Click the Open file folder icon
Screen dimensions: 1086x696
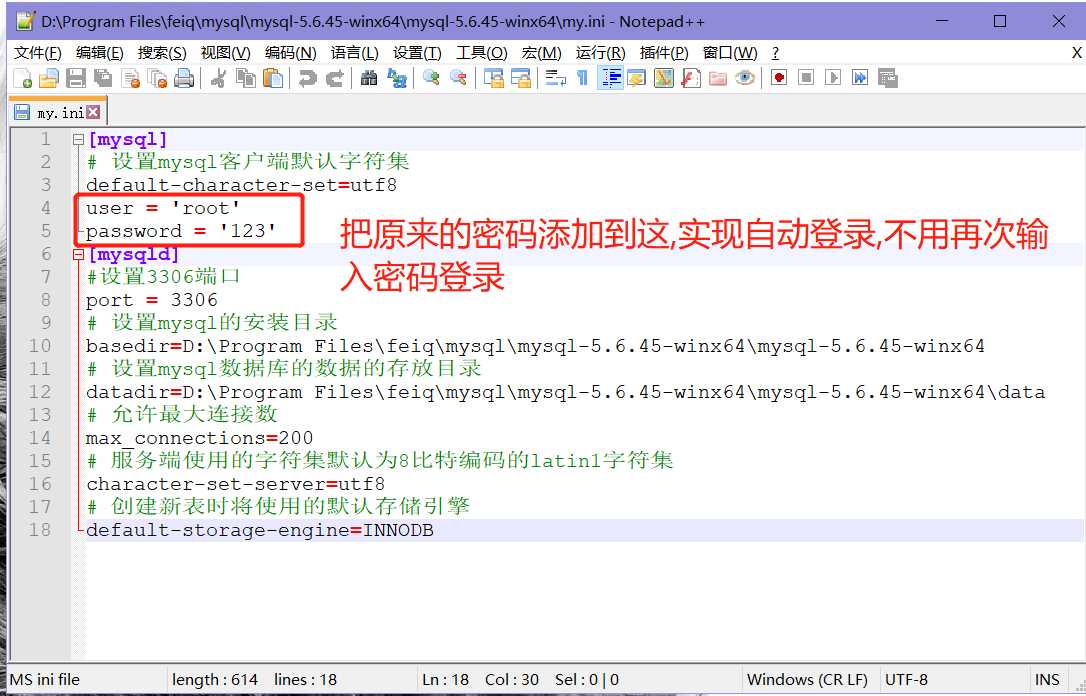tap(48, 78)
